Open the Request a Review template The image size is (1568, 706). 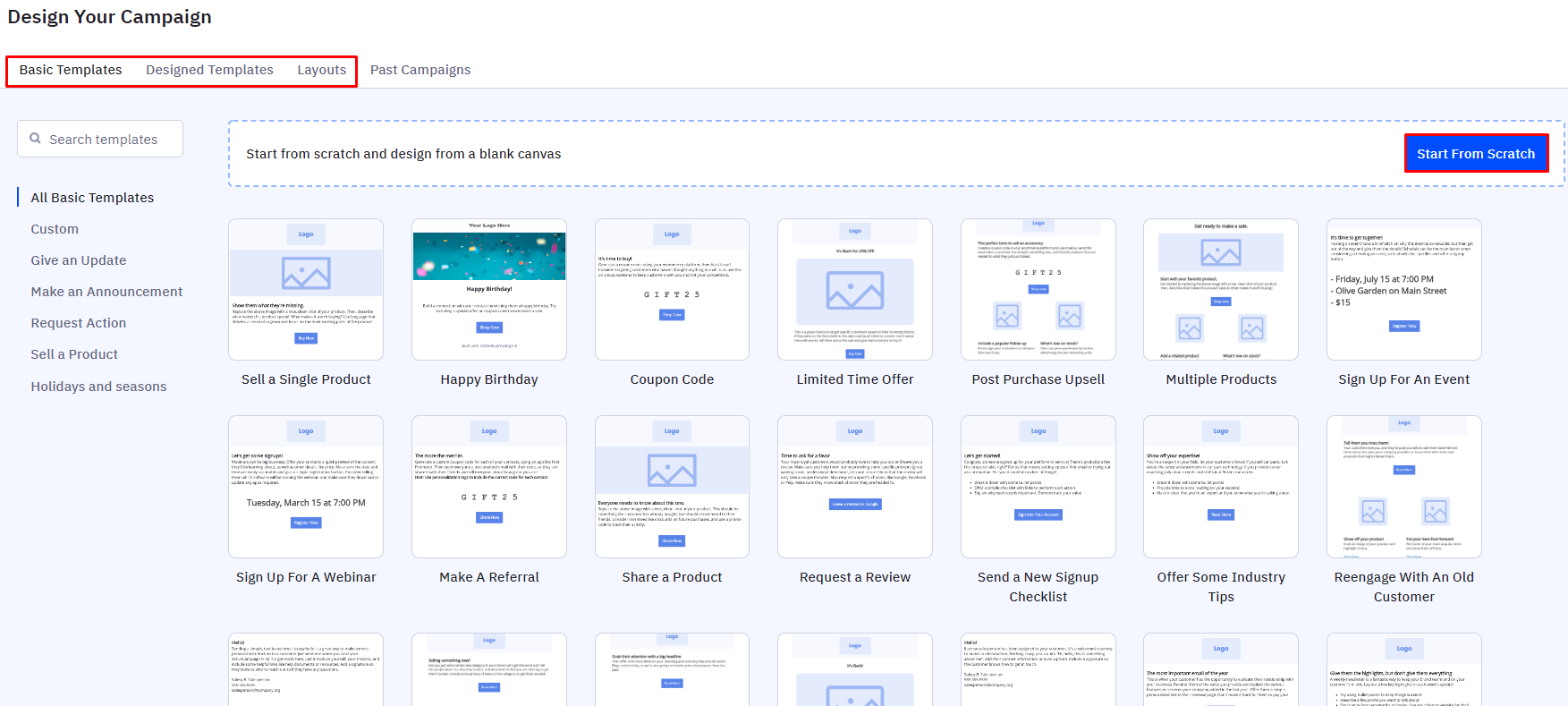[855, 487]
